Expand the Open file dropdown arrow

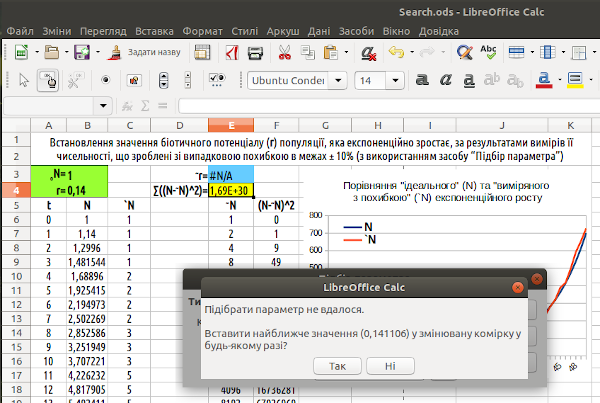click(x=67, y=52)
